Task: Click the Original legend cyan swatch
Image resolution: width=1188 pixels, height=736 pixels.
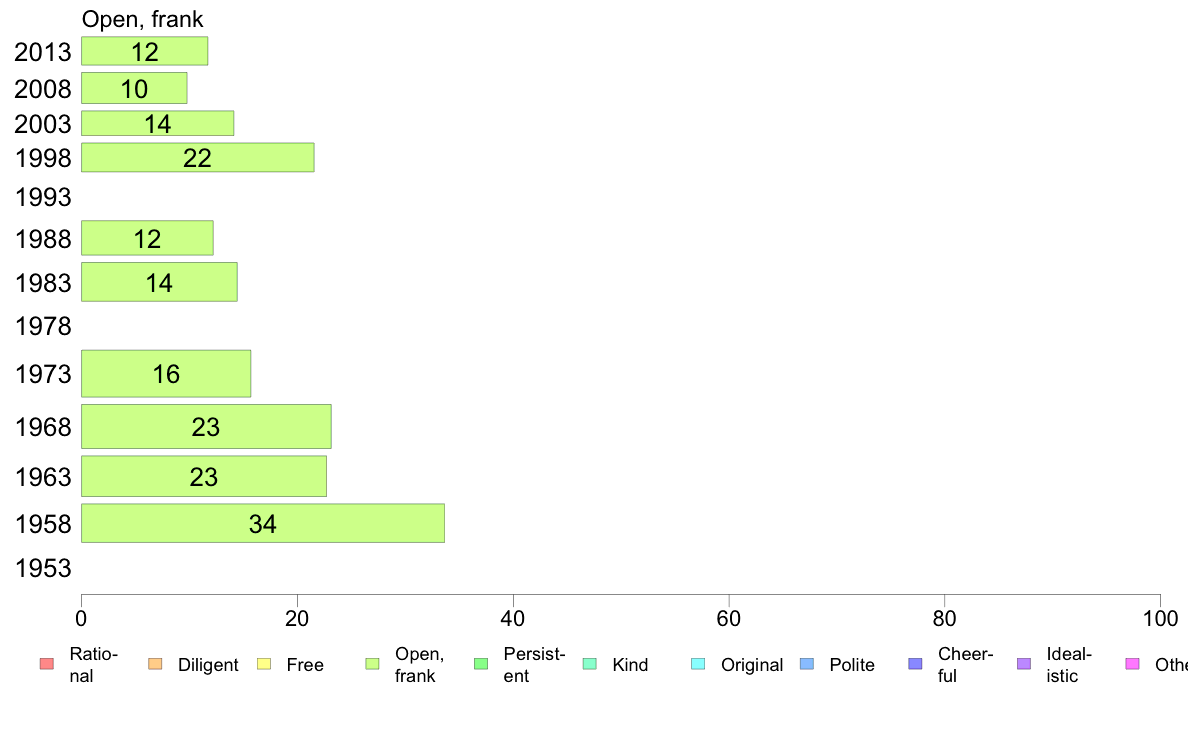Action: coord(699,664)
